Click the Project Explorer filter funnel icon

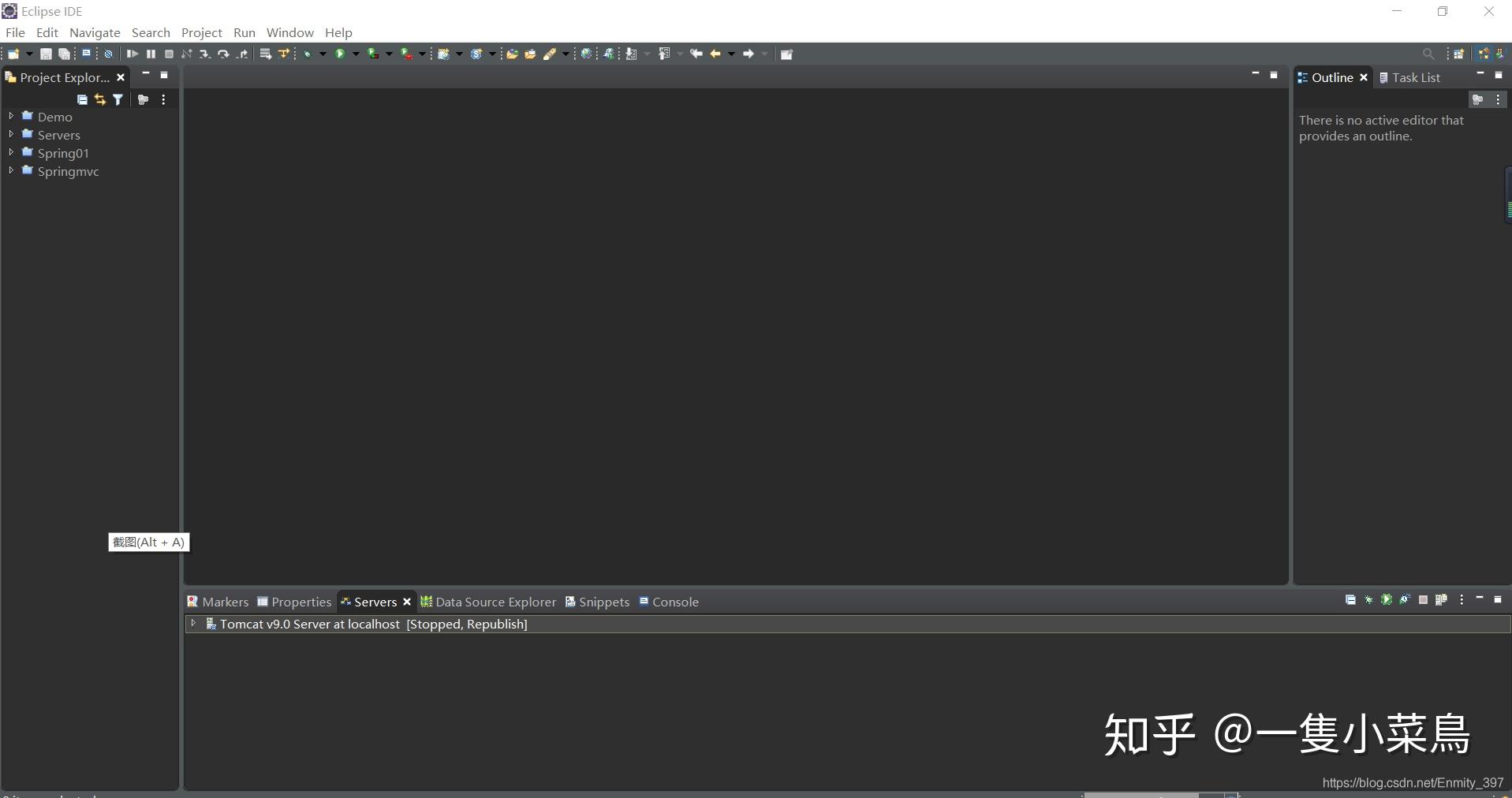point(118,100)
